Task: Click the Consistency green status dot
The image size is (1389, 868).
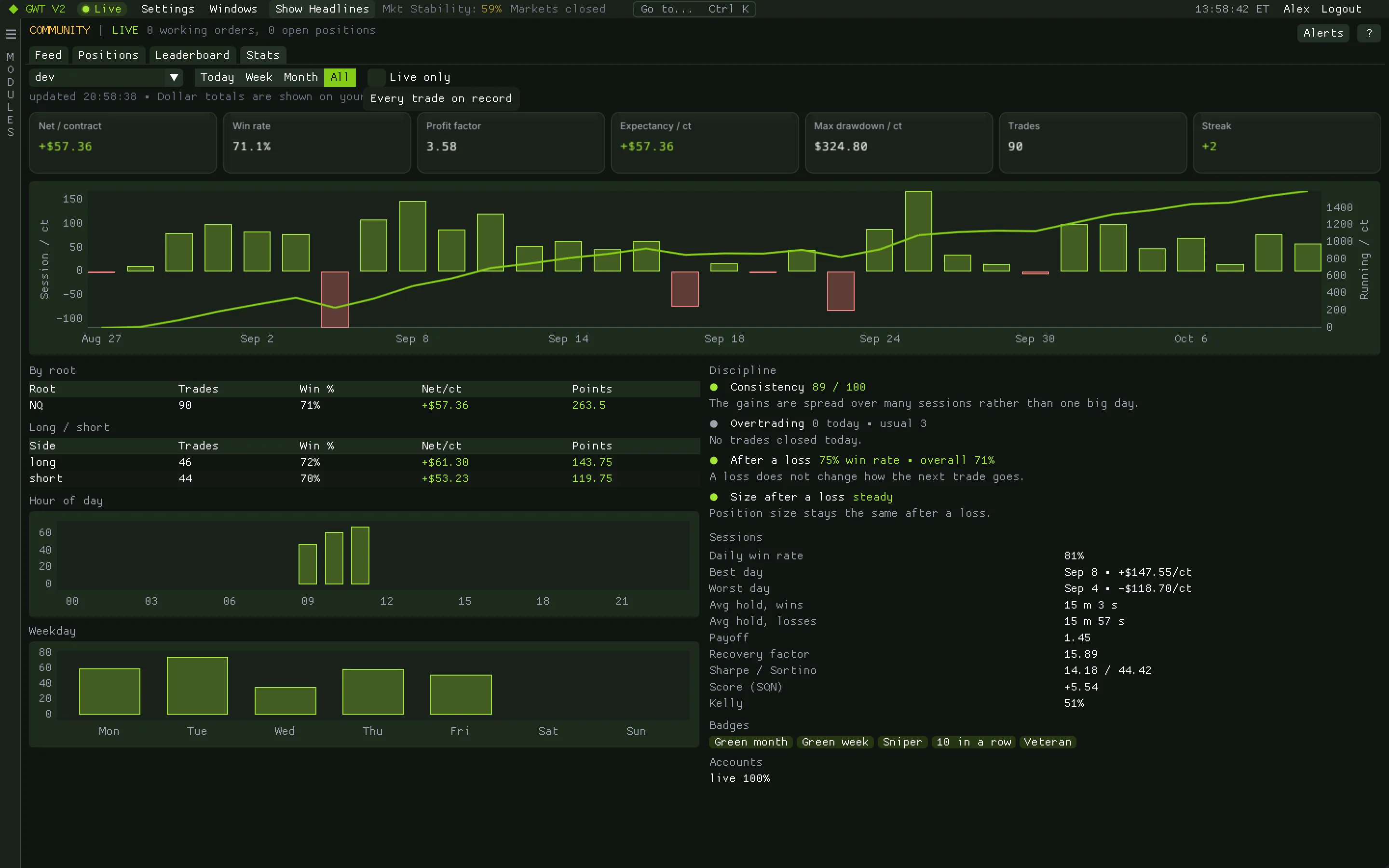Action: [714, 388]
